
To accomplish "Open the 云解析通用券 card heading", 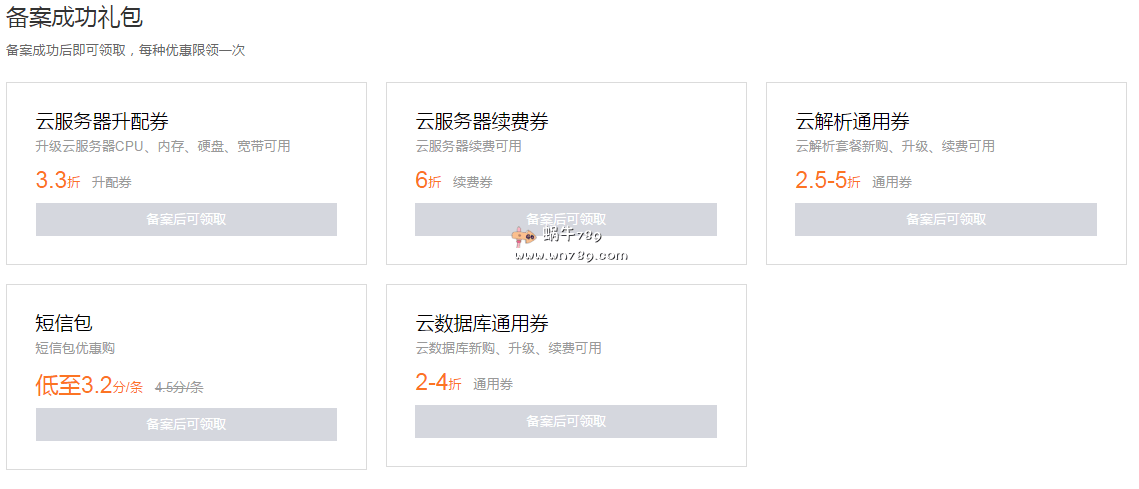I will click(852, 122).
